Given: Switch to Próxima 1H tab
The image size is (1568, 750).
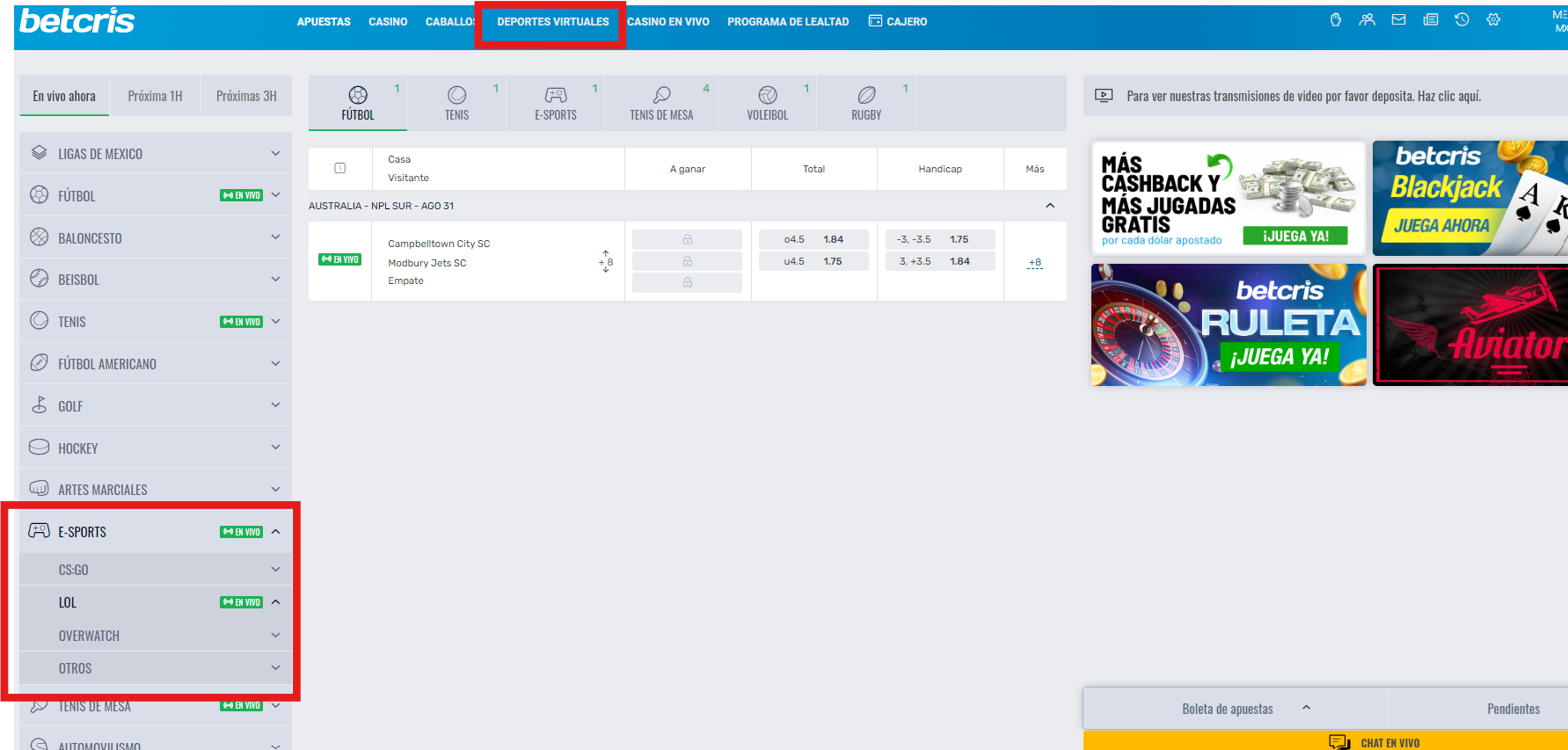Looking at the screenshot, I should pos(155,96).
